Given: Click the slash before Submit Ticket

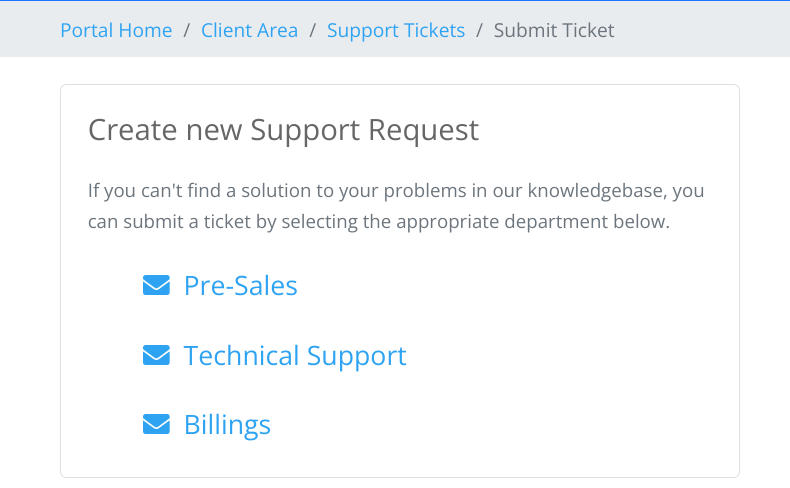Looking at the screenshot, I should pyautogui.click(x=480, y=30).
